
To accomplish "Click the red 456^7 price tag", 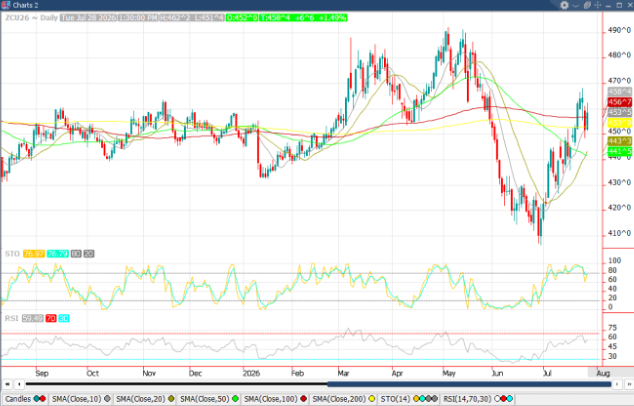I will 620,102.
